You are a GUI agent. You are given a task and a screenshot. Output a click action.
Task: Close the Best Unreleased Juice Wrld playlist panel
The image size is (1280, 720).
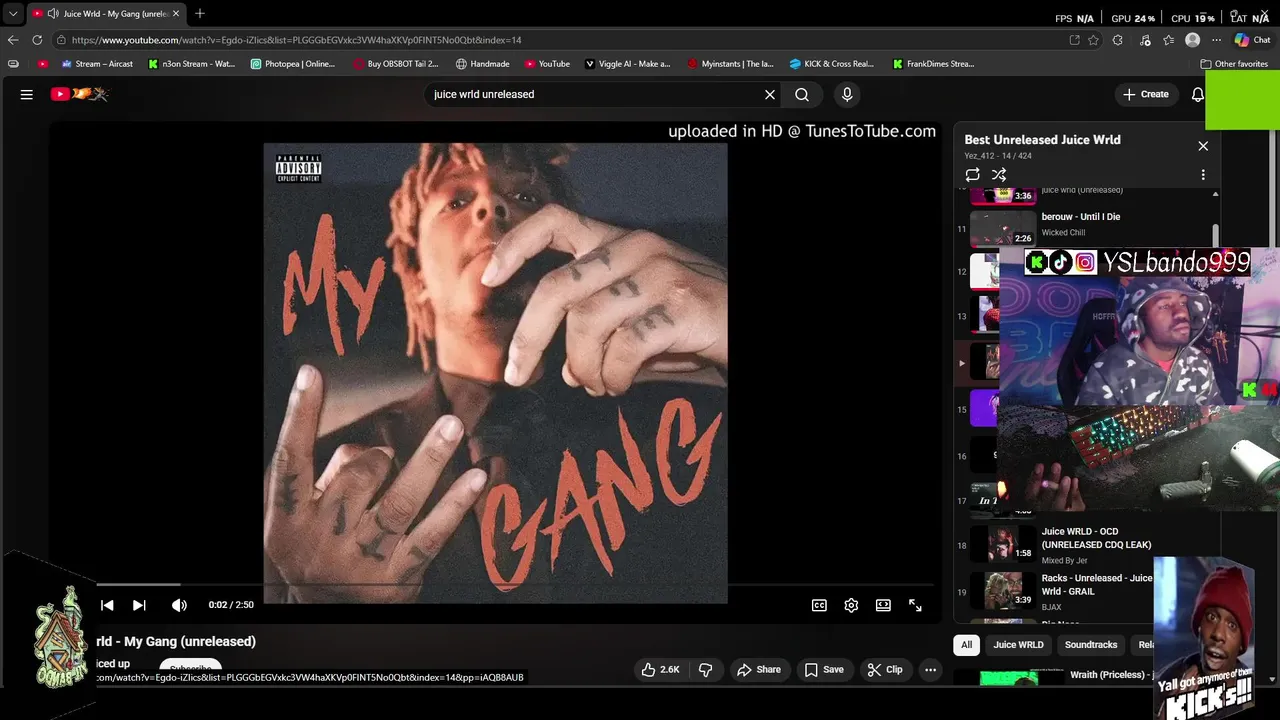tap(1203, 146)
